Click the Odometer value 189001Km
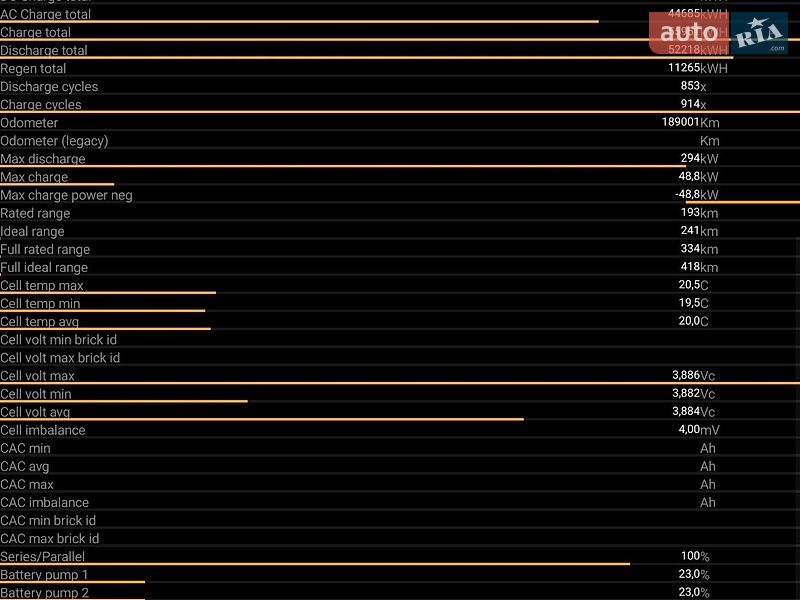Screen dimensions: 800x600 click(690, 122)
